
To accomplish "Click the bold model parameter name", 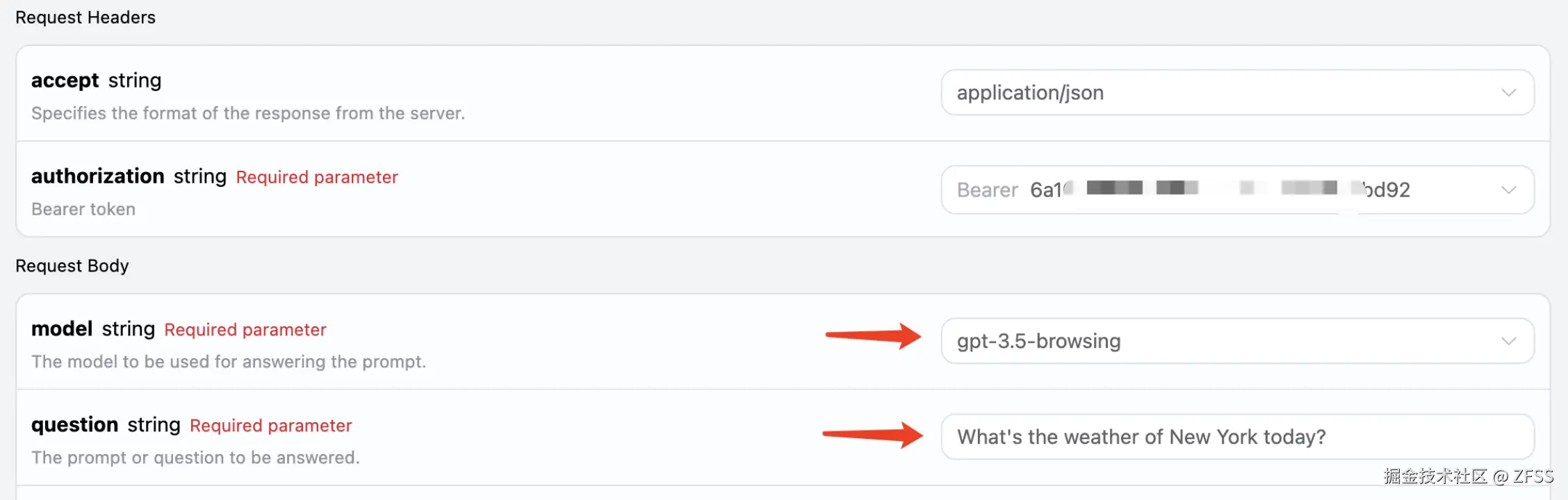I will click(x=62, y=328).
